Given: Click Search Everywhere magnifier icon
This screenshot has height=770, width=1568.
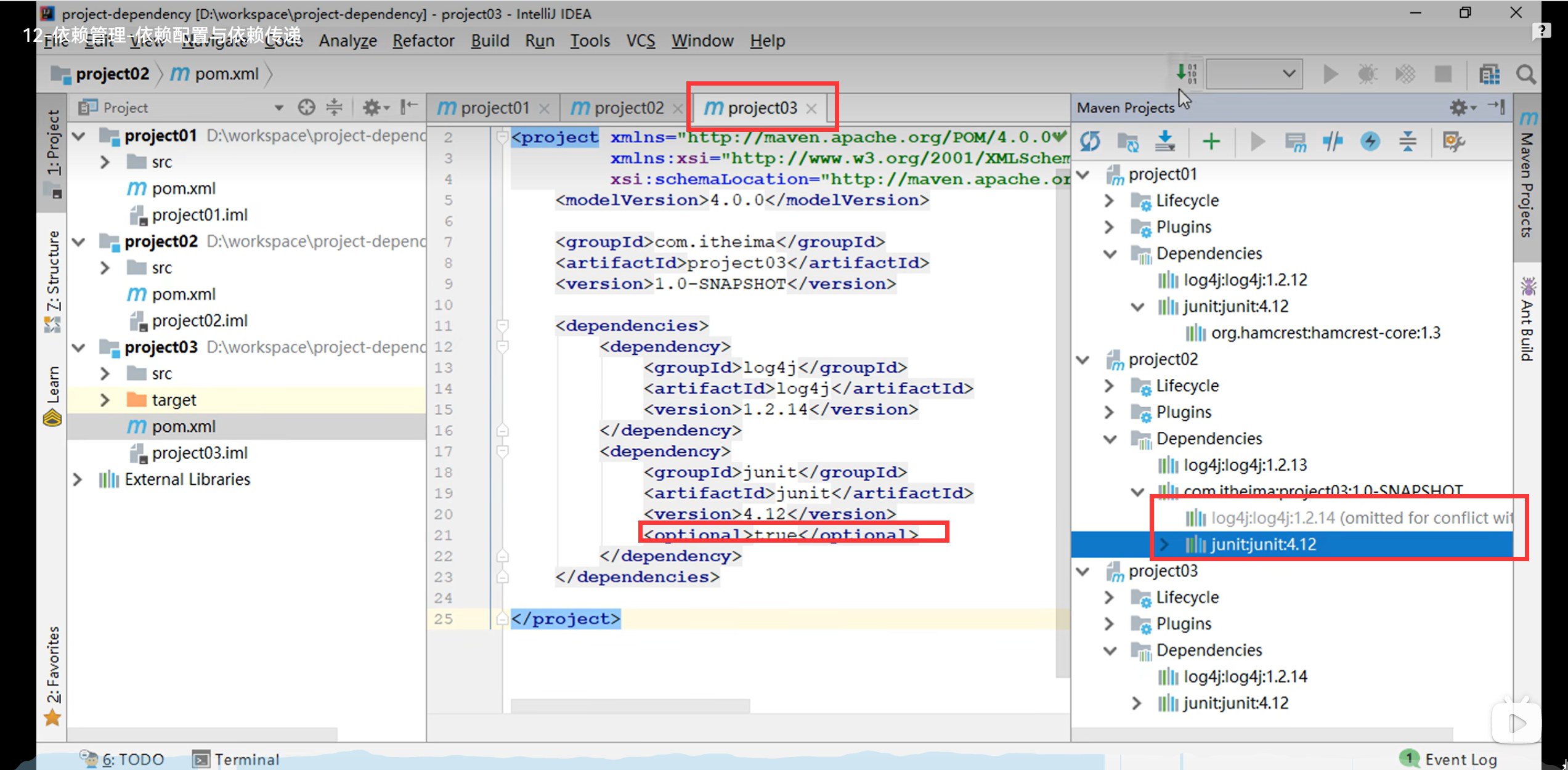Looking at the screenshot, I should [1526, 75].
